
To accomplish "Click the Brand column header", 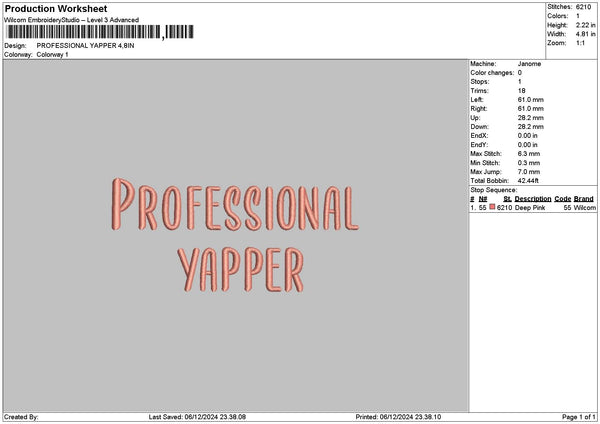I will tap(584, 199).
